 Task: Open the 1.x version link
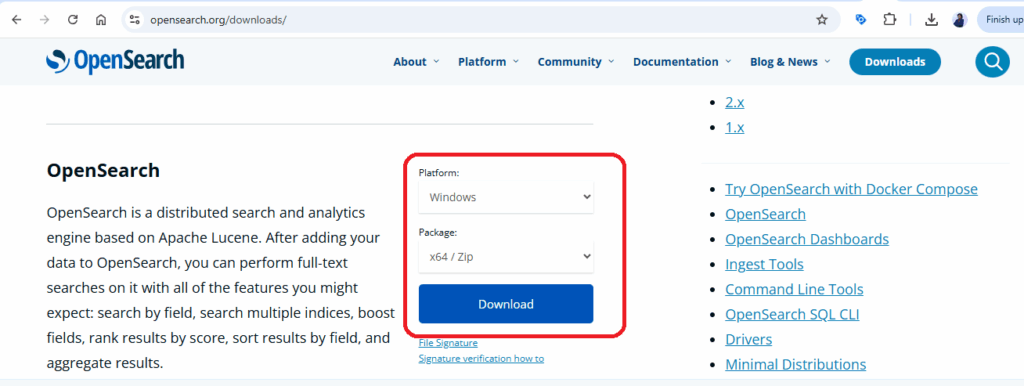[x=735, y=127]
